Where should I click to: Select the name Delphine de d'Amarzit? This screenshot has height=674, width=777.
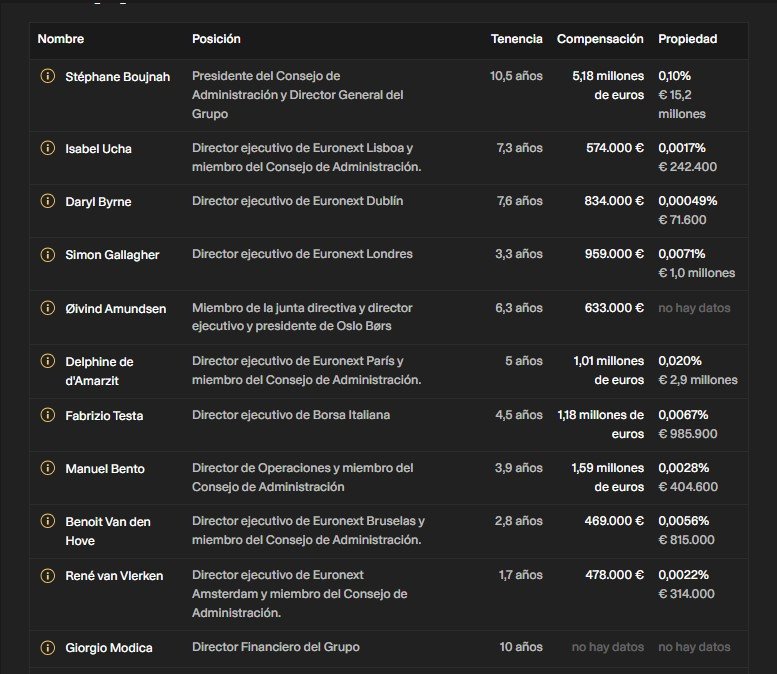tap(99, 371)
